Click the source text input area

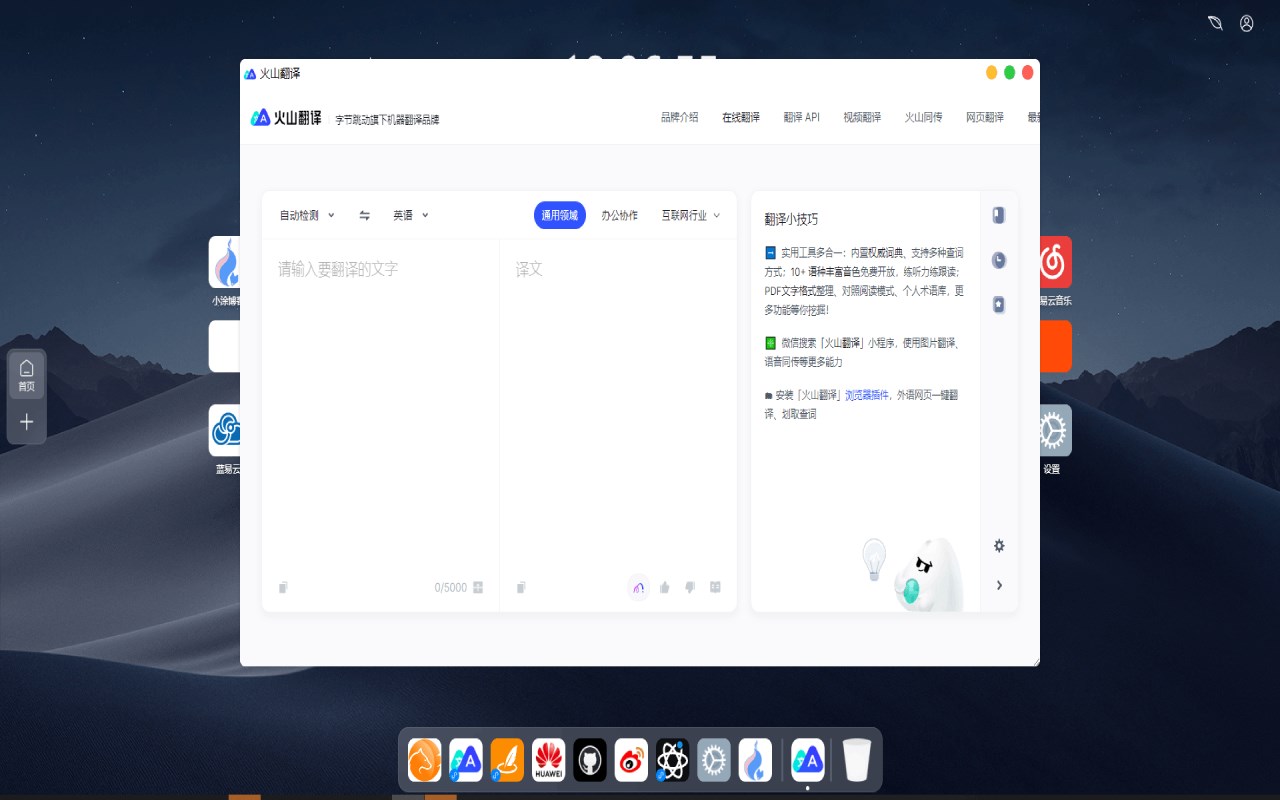(x=380, y=405)
